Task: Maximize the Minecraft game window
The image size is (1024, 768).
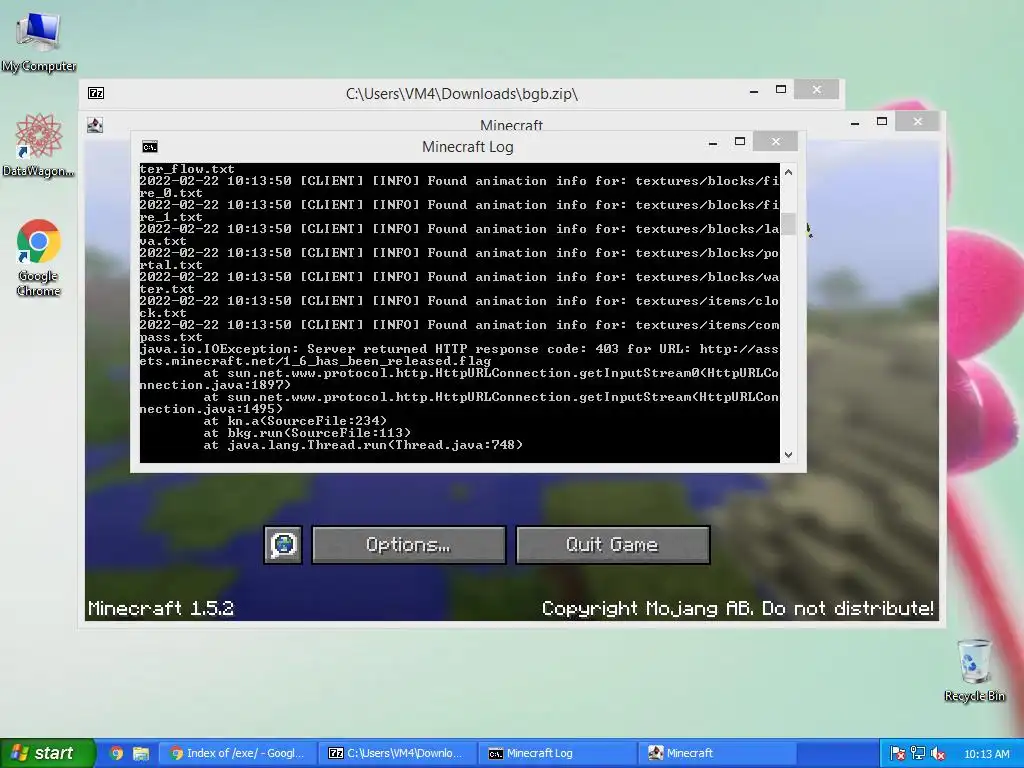Action: tap(882, 121)
